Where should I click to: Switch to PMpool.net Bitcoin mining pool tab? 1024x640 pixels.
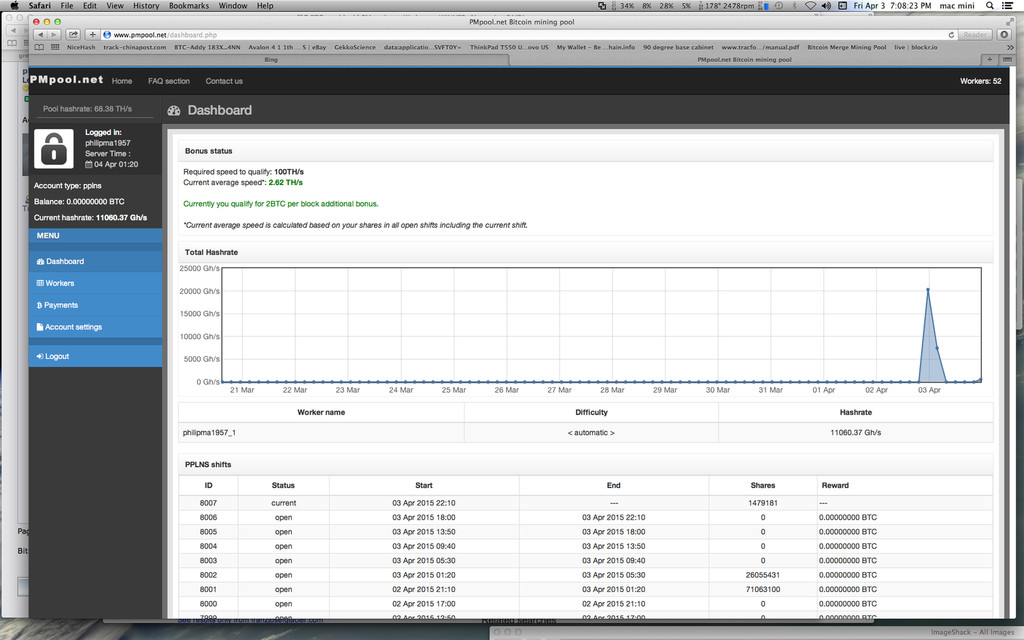744,59
